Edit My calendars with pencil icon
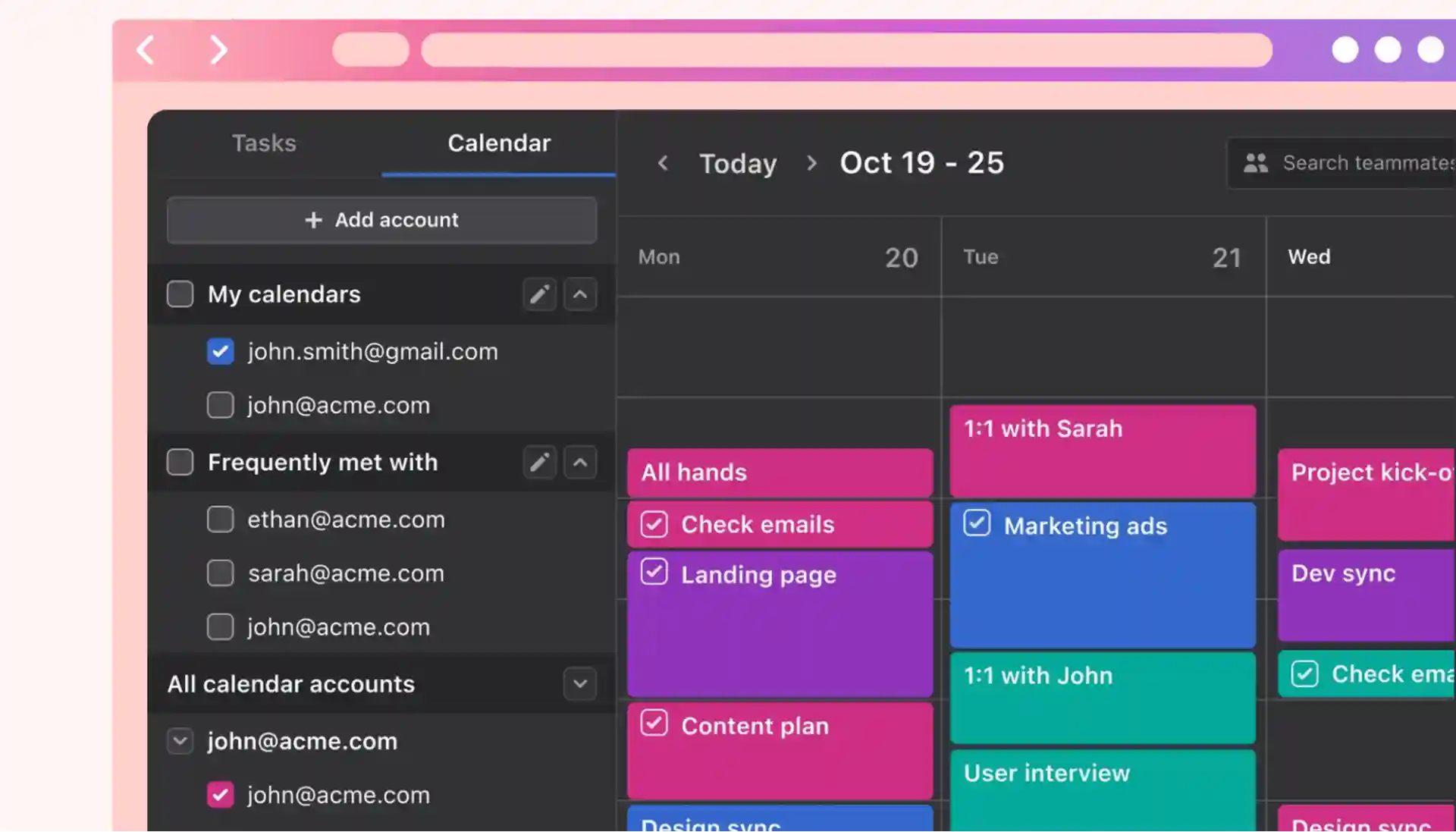Viewport: 1456px width, 832px height. click(x=539, y=294)
